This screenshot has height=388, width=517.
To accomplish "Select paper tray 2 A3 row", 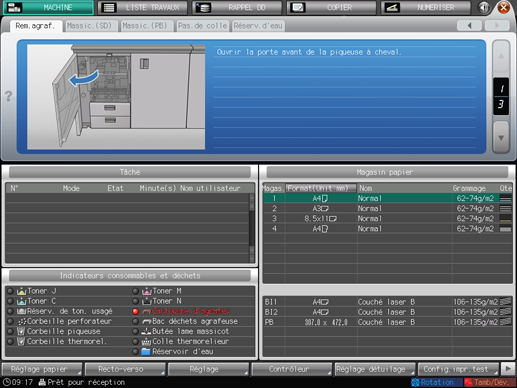I will click(388, 209).
